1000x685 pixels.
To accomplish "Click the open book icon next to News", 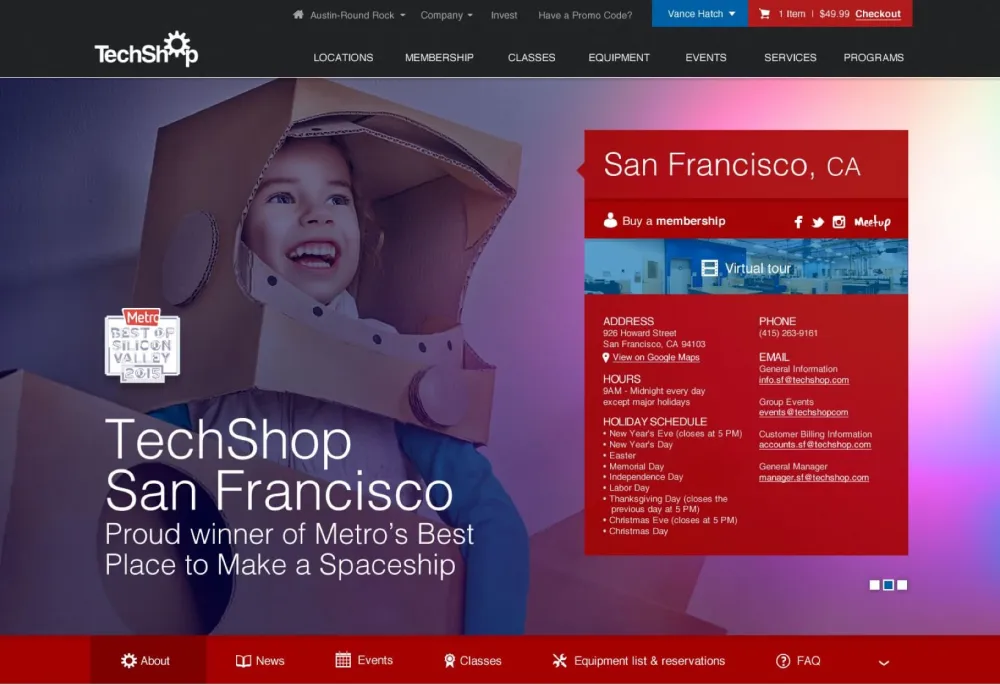I will 243,661.
